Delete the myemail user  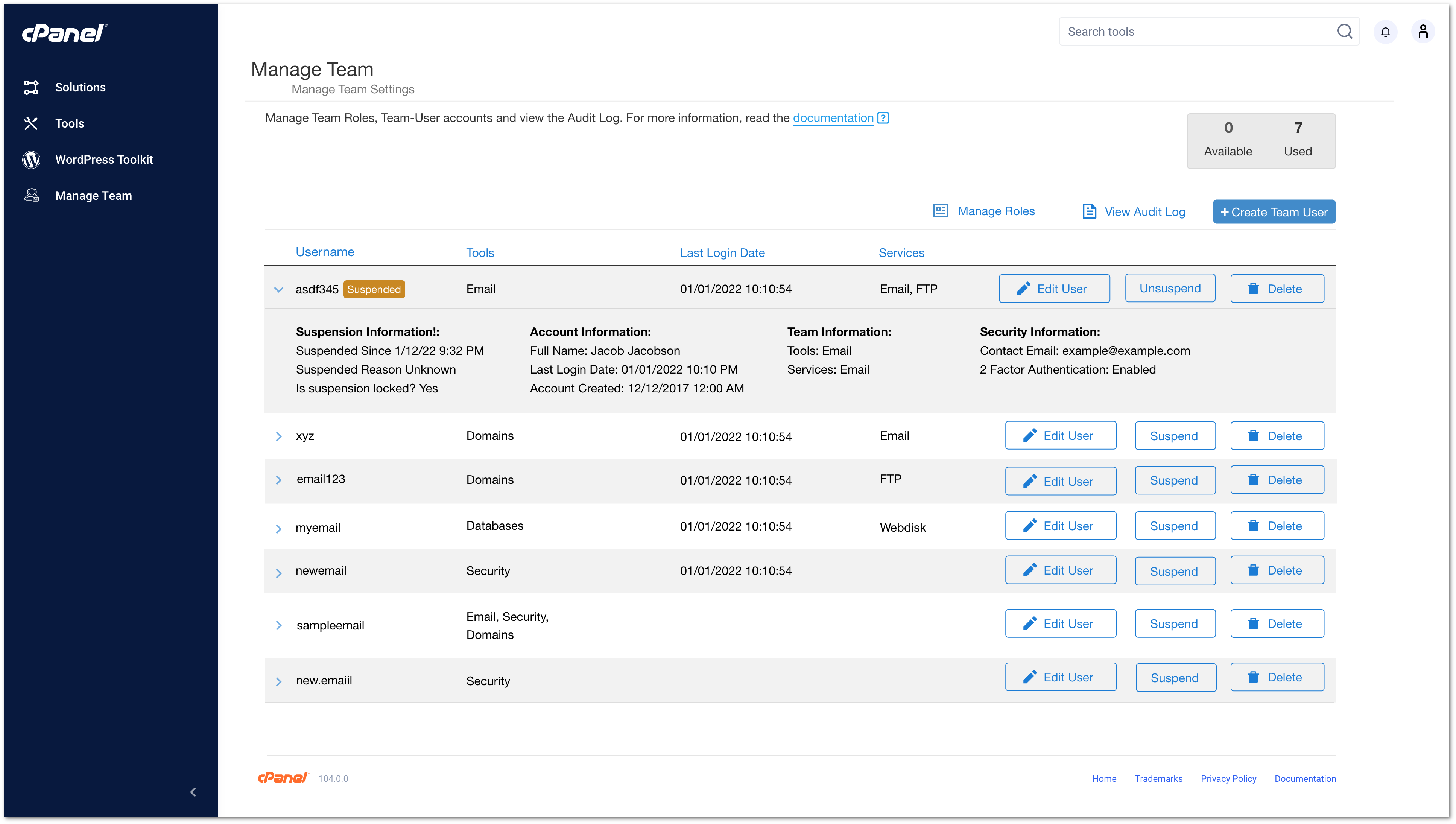1277,526
